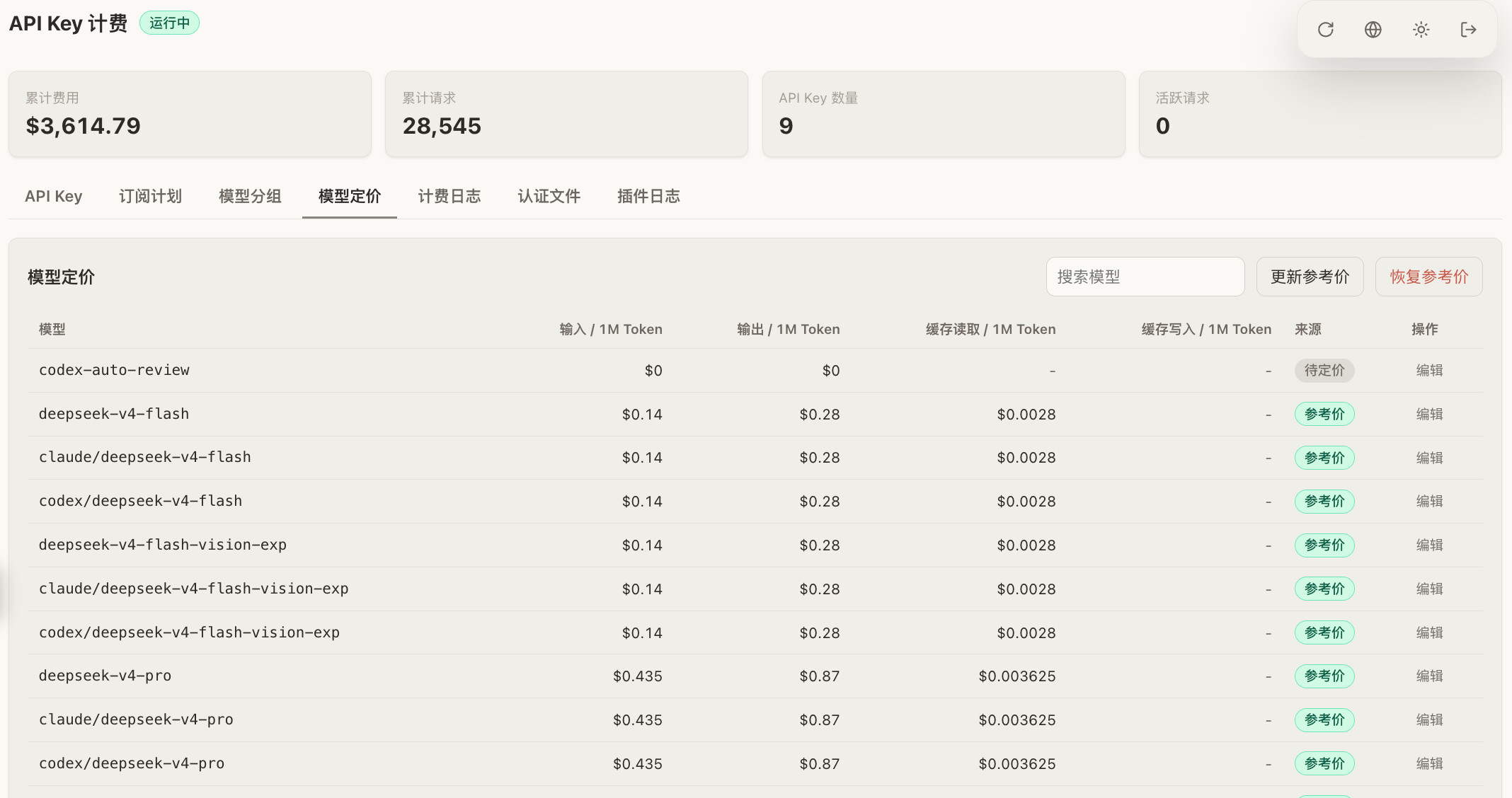Click the 运行中 status badge
The width and height of the screenshot is (1512, 798).
(170, 23)
